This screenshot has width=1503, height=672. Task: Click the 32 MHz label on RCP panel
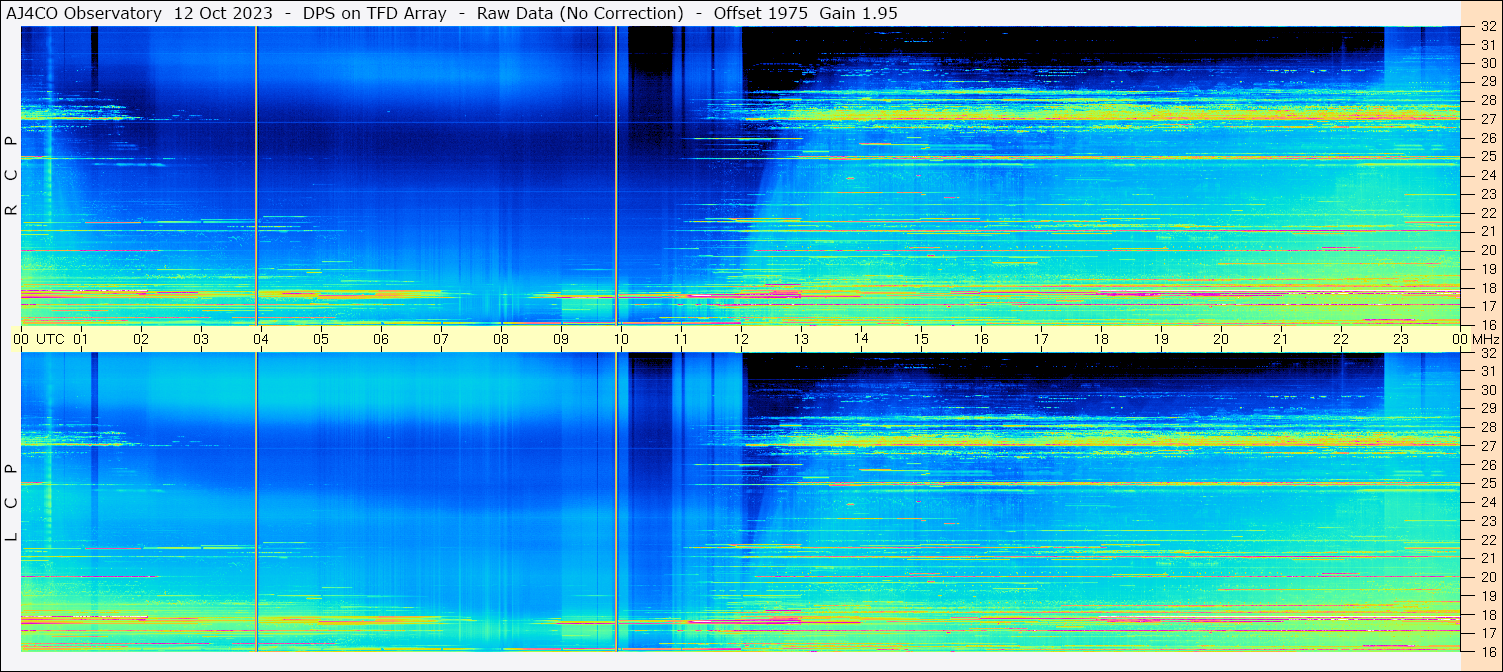(x=1486, y=27)
